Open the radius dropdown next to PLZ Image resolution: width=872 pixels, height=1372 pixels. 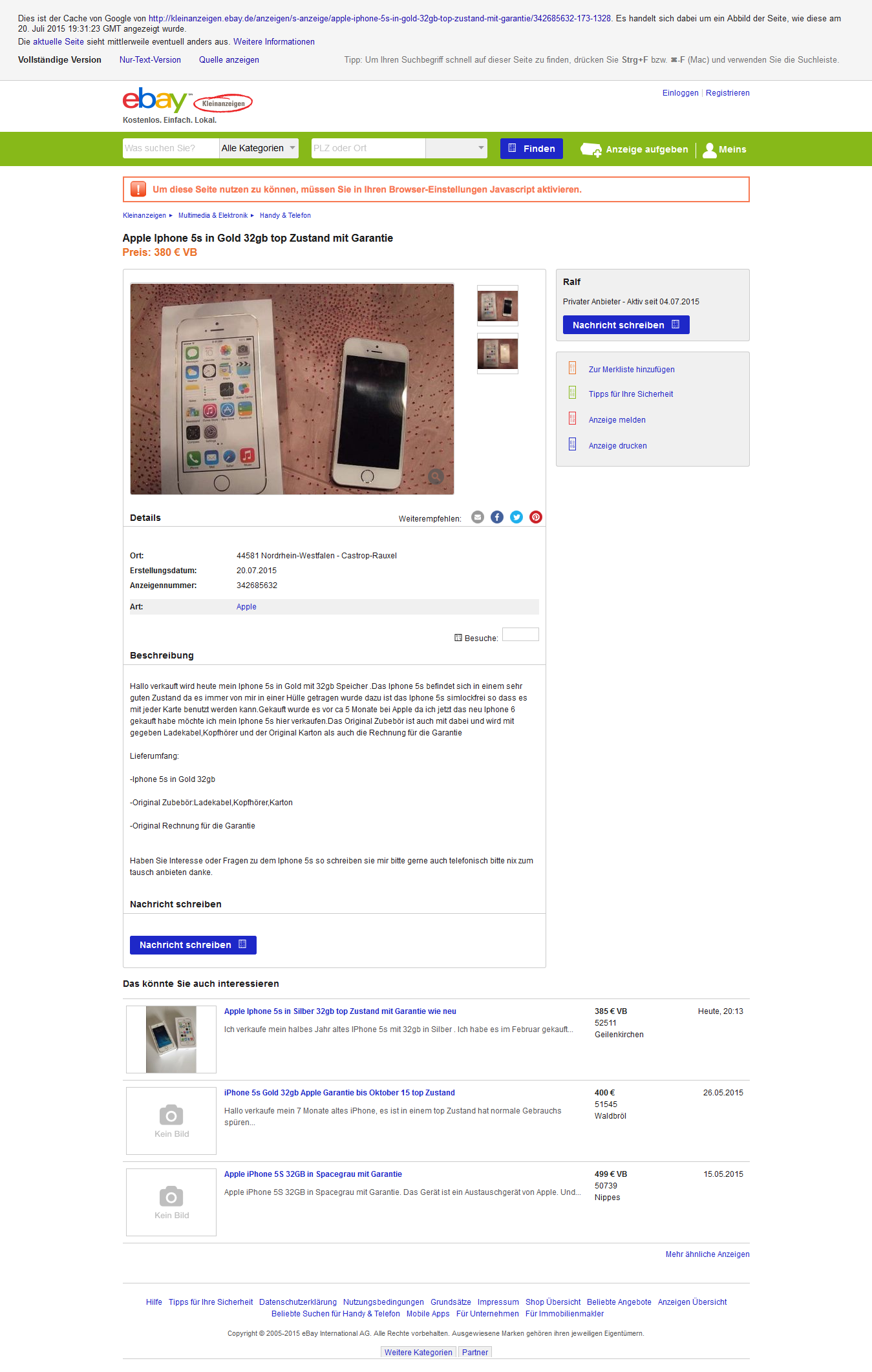[x=456, y=148]
